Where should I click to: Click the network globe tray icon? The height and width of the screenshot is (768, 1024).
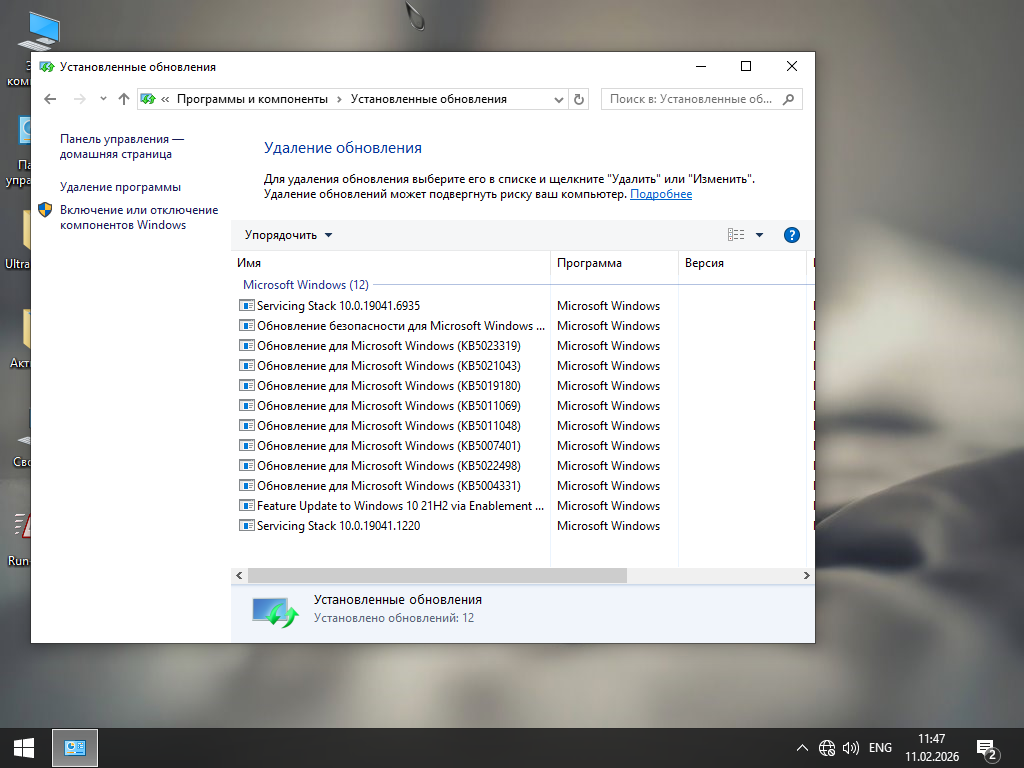coord(827,748)
